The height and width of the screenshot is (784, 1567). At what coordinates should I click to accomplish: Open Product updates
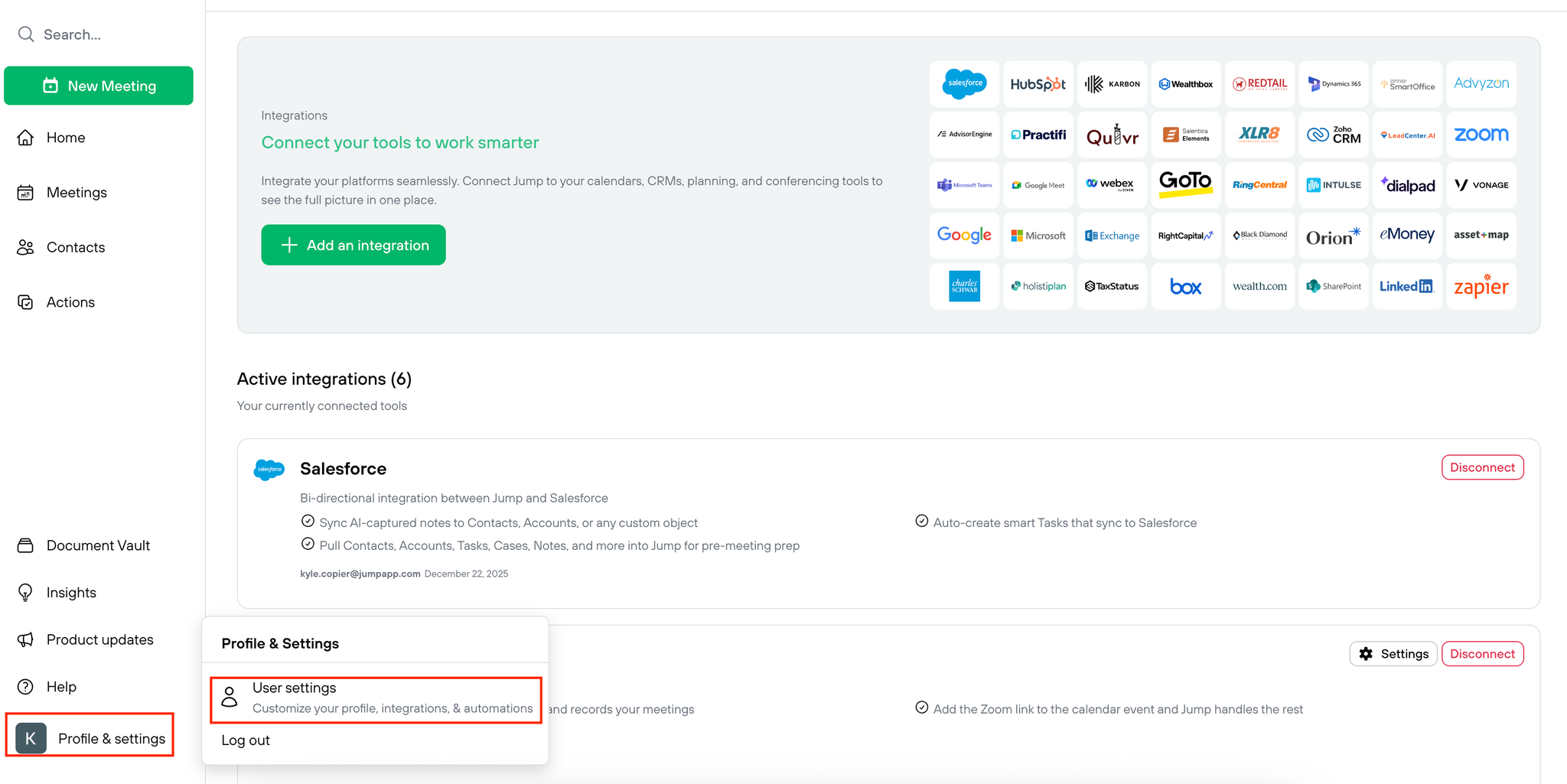[x=99, y=639]
